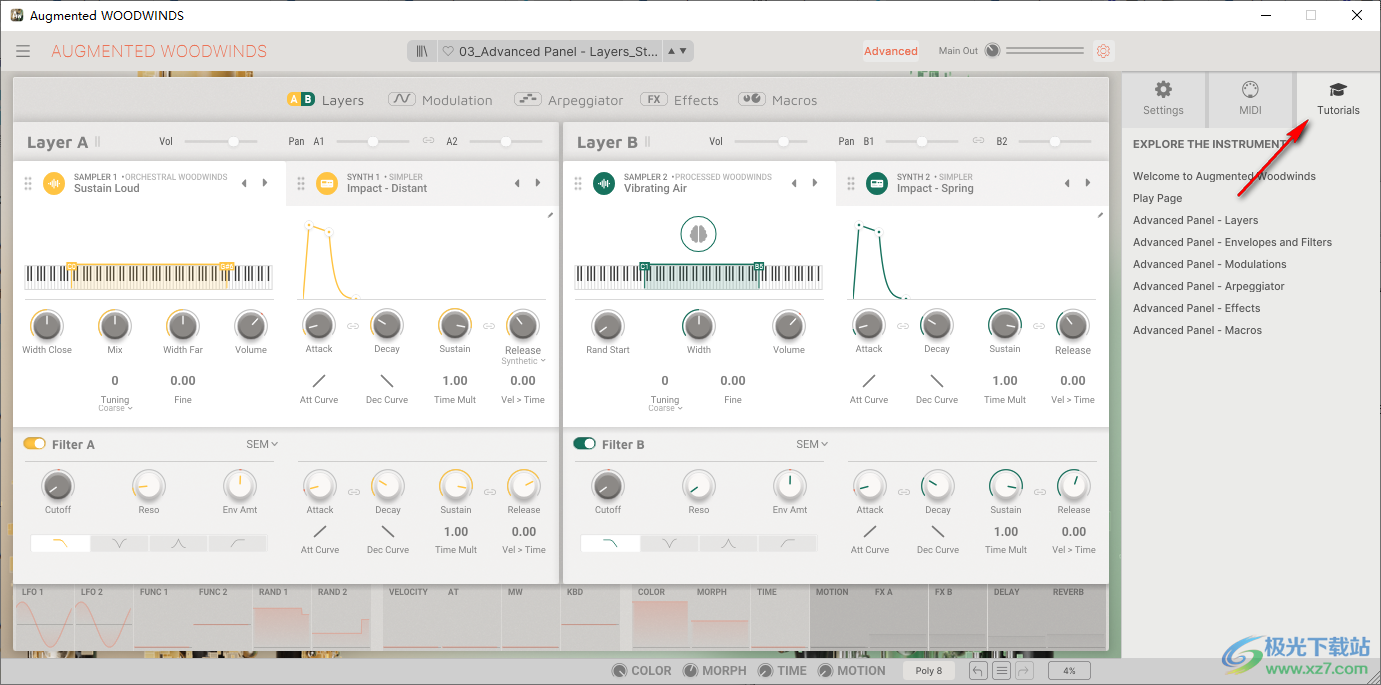Disable the Filter B switch
The image size is (1381, 685).
click(x=585, y=444)
